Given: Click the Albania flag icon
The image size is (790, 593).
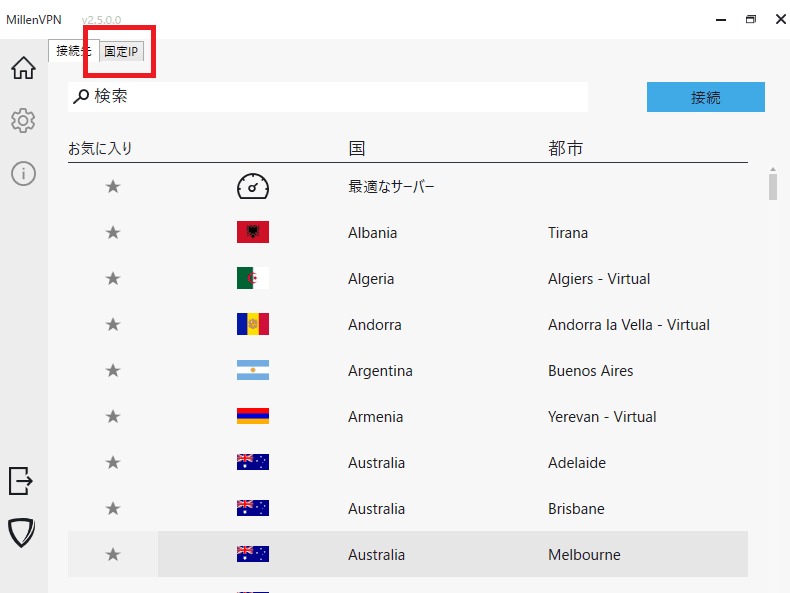Looking at the screenshot, I should pyautogui.click(x=253, y=232).
